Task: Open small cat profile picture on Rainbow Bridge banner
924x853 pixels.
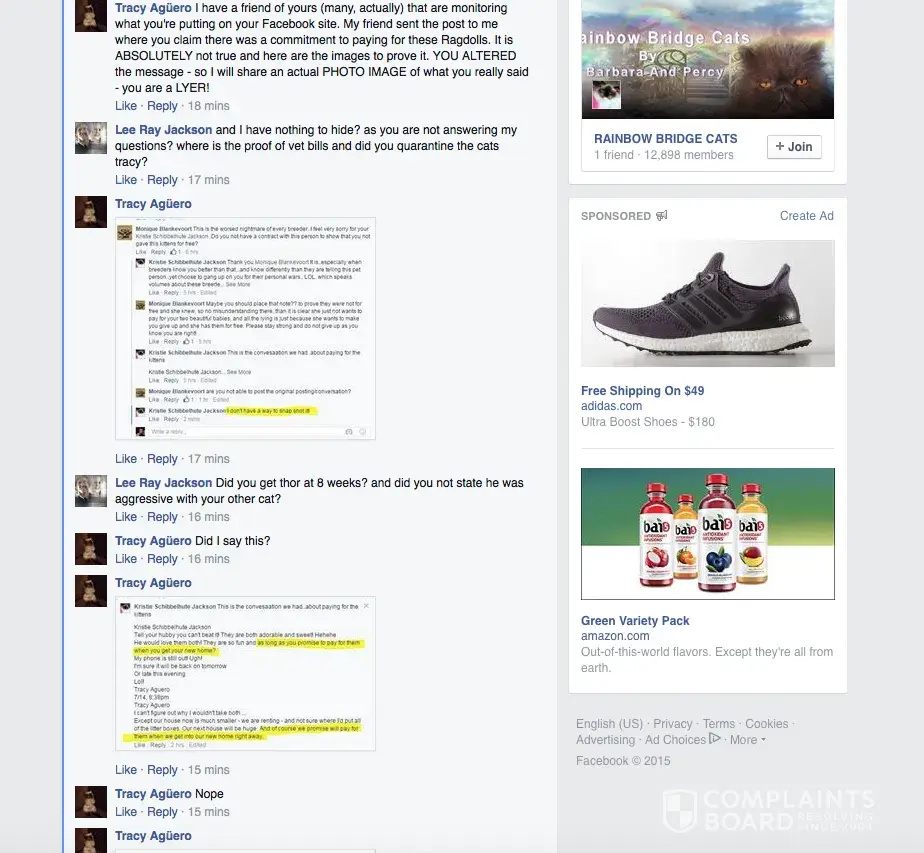Action: [x=606, y=94]
